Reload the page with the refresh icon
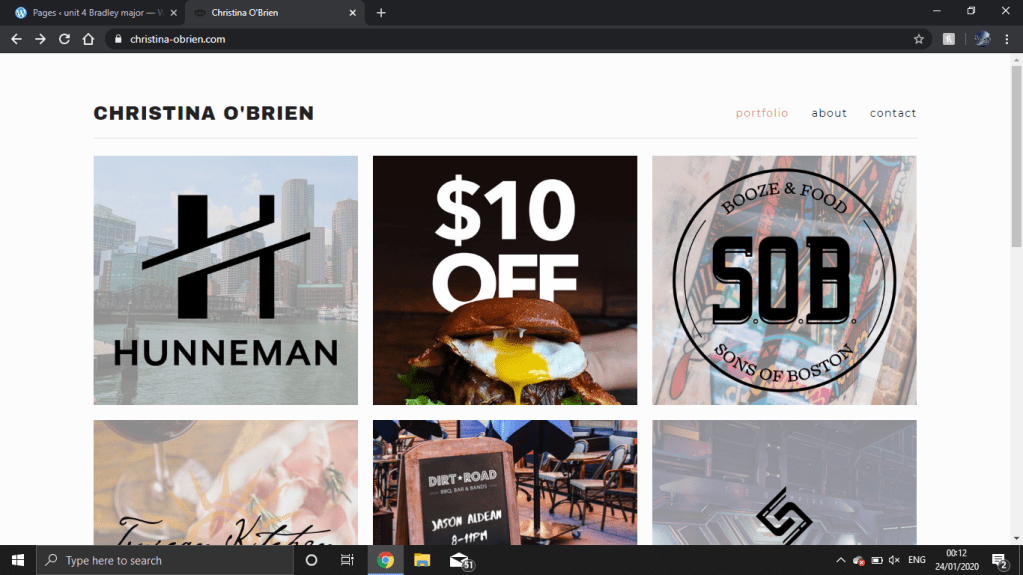The image size is (1023, 575). (x=64, y=39)
